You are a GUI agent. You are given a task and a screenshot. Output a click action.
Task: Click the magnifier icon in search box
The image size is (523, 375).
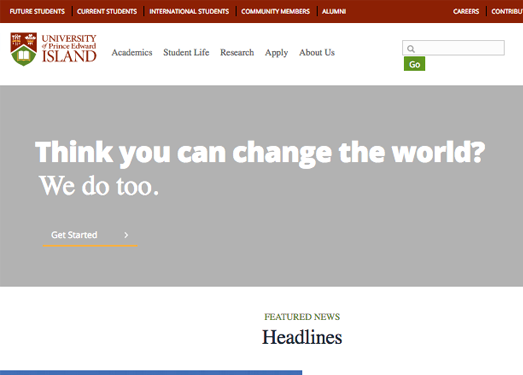point(411,49)
